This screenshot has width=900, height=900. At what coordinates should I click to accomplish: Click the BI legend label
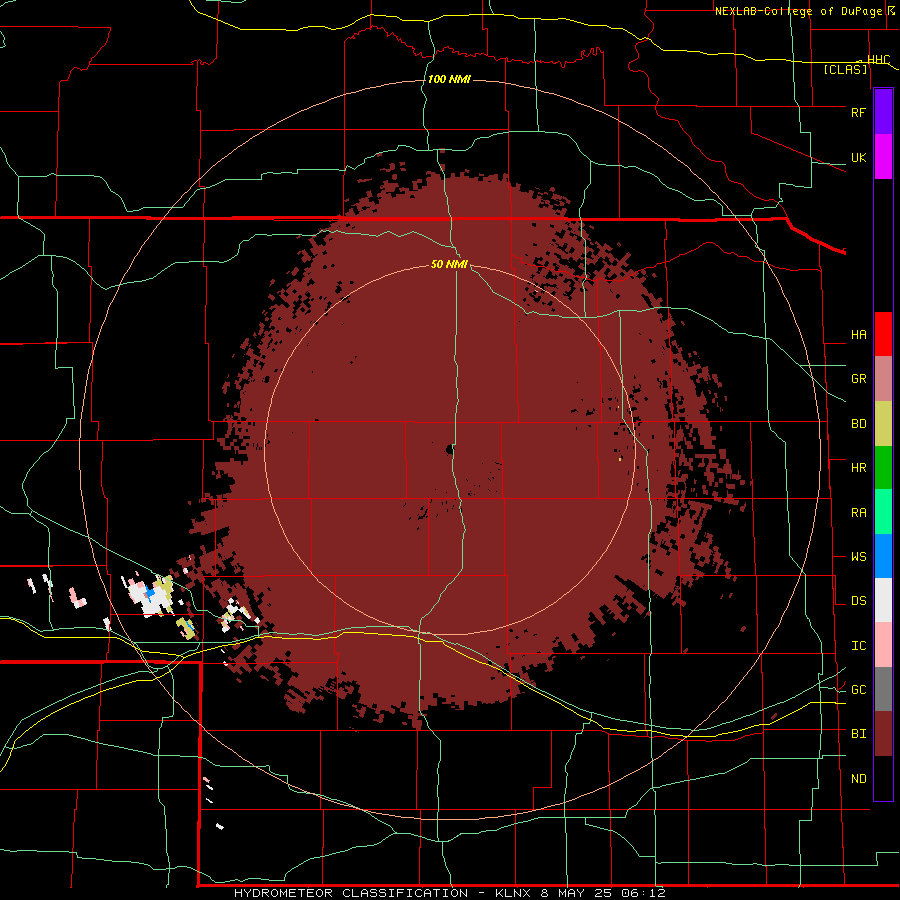858,734
